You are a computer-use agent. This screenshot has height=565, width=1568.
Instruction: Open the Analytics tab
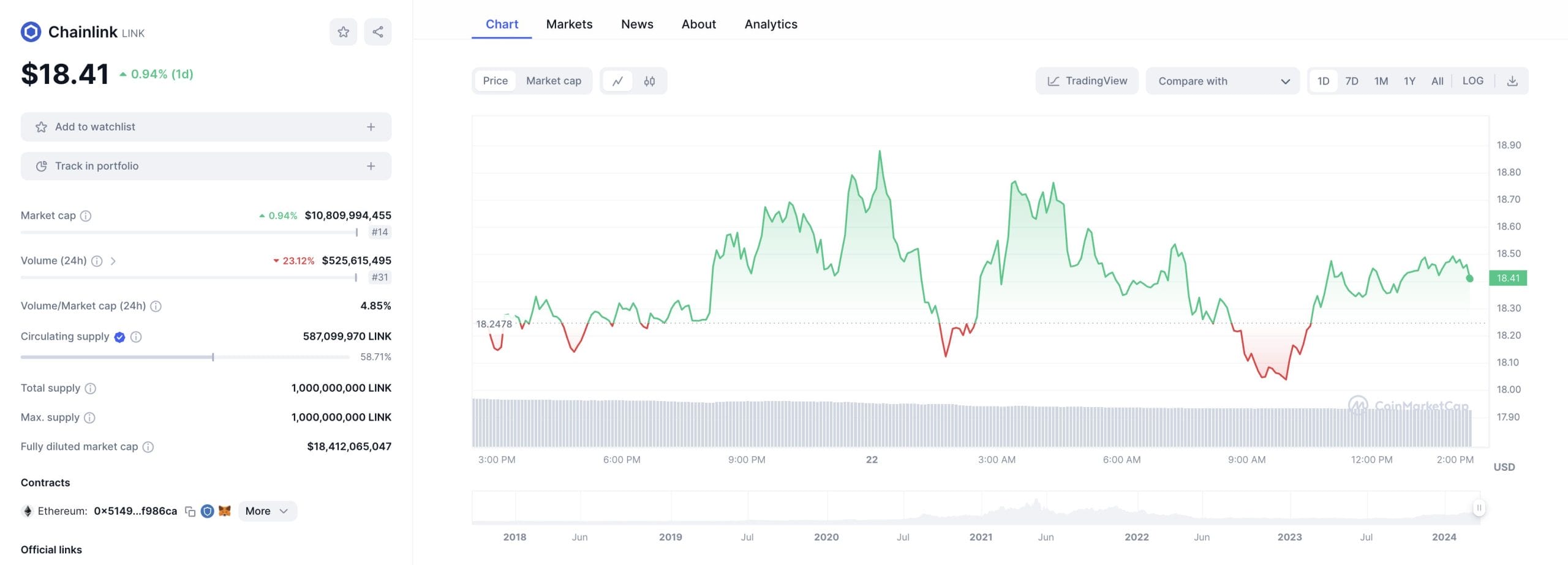[771, 24]
